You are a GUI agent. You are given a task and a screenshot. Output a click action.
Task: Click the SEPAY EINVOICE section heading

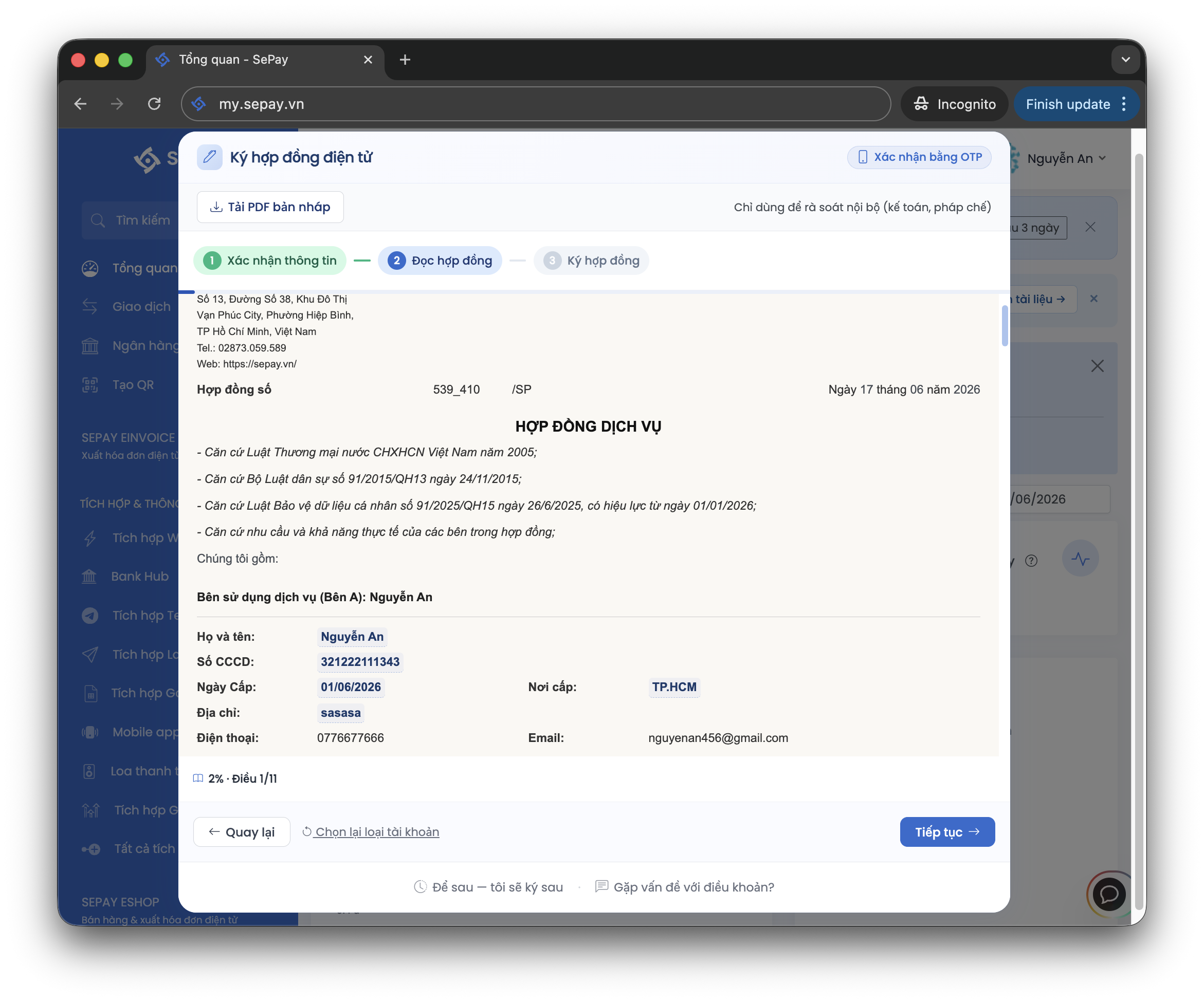click(129, 438)
